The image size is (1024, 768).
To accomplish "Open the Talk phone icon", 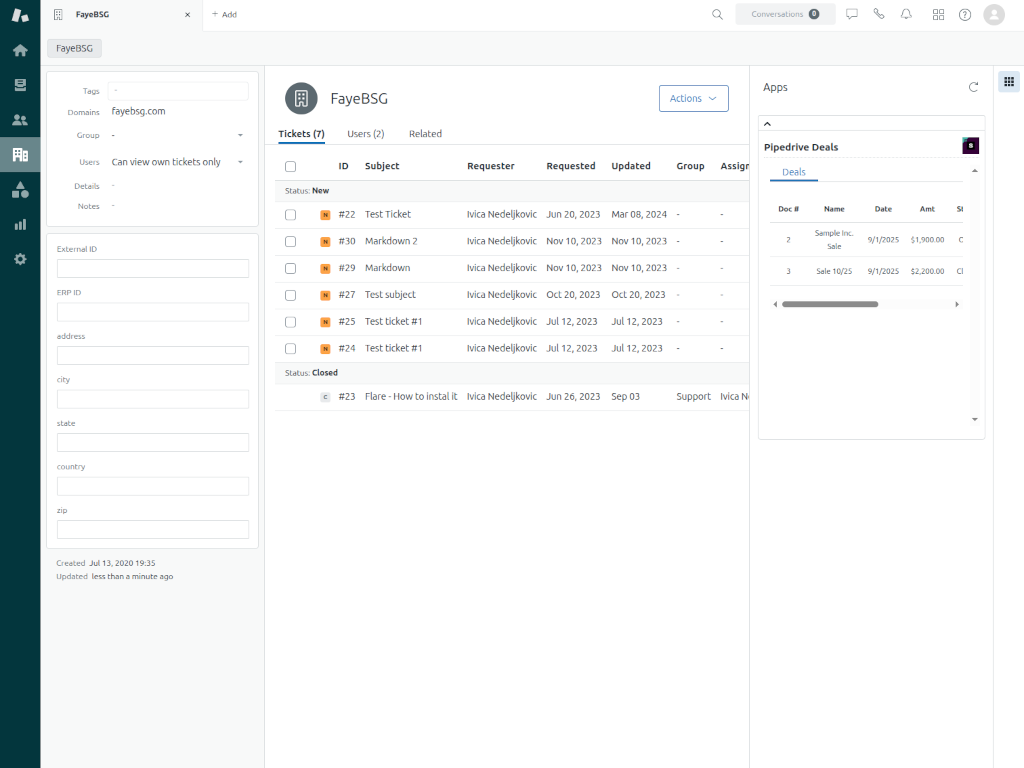I will pyautogui.click(x=879, y=14).
